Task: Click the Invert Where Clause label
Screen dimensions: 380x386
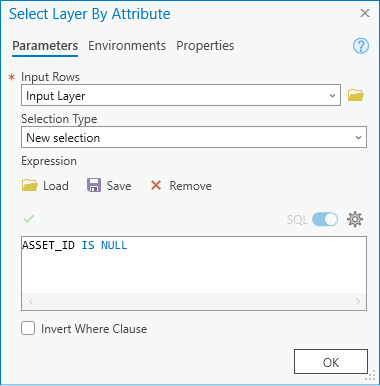Action: pos(94,329)
